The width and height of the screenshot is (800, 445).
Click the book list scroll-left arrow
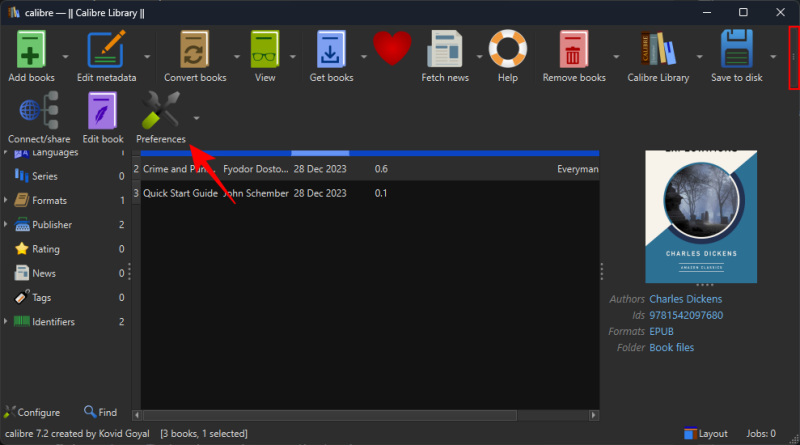136,415
